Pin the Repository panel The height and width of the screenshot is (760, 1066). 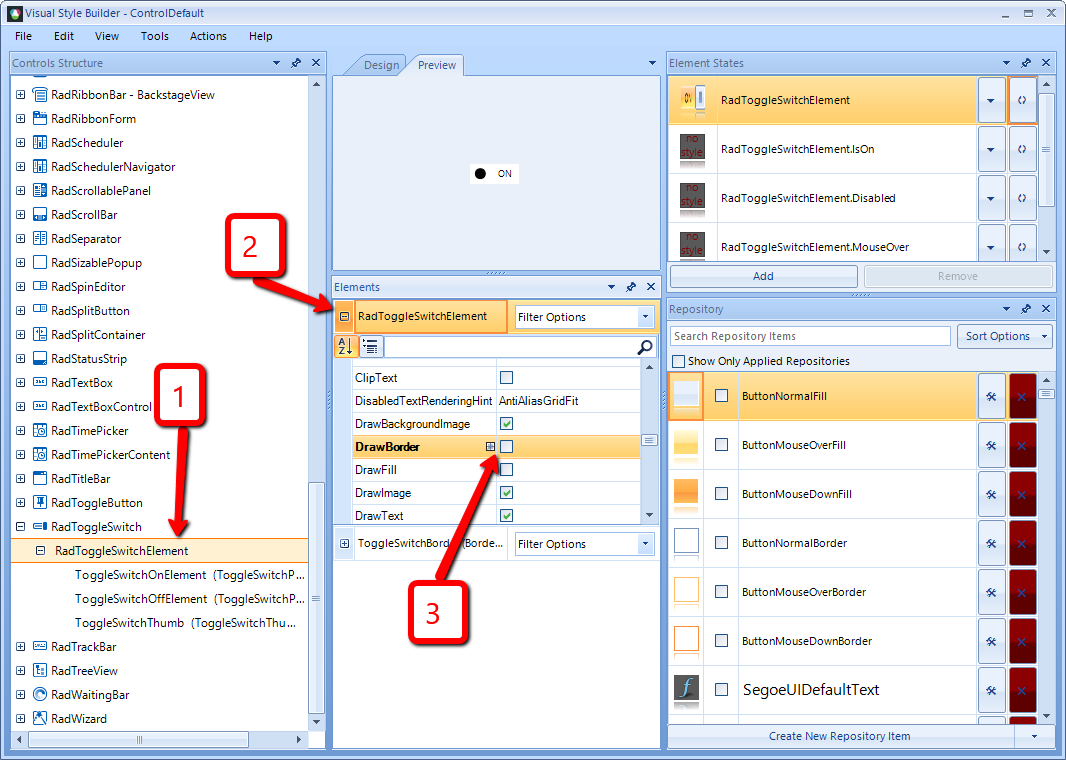click(1026, 309)
